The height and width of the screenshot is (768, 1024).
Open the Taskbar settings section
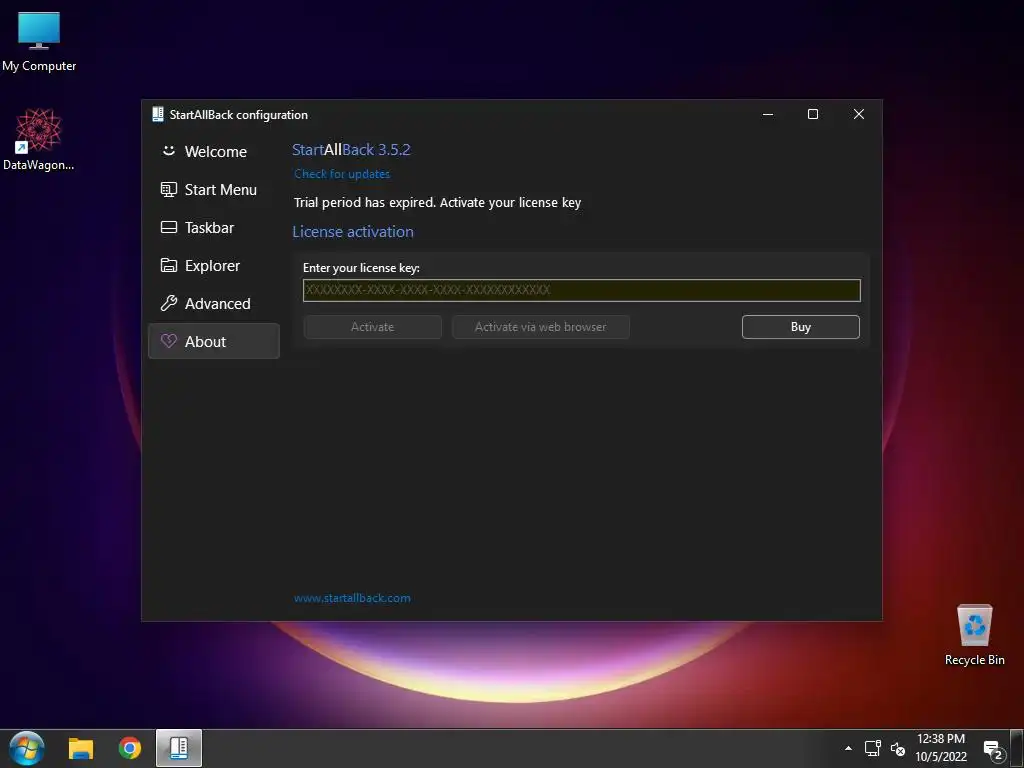[x=214, y=227]
